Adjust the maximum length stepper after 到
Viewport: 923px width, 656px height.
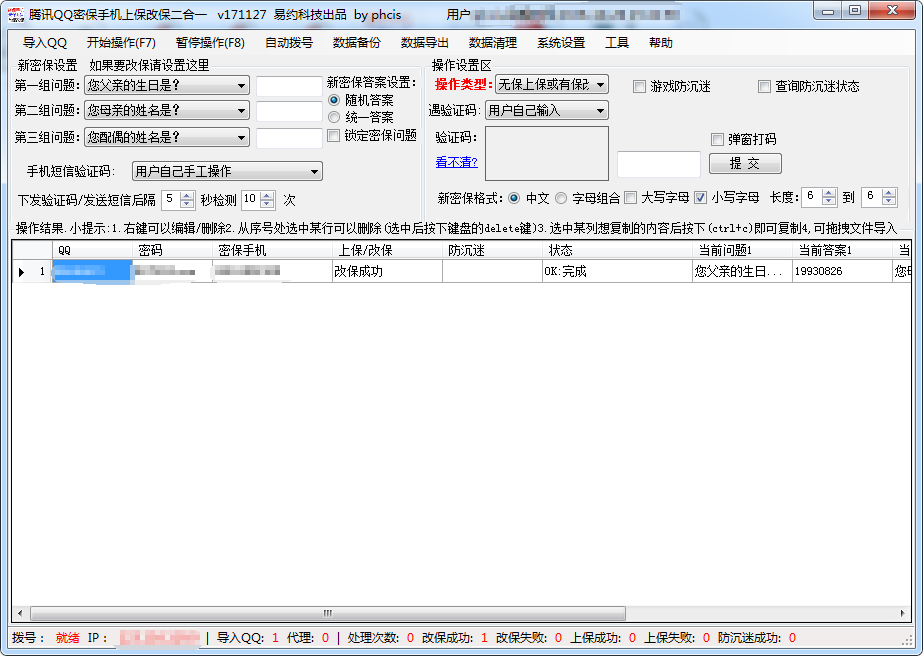(889, 197)
